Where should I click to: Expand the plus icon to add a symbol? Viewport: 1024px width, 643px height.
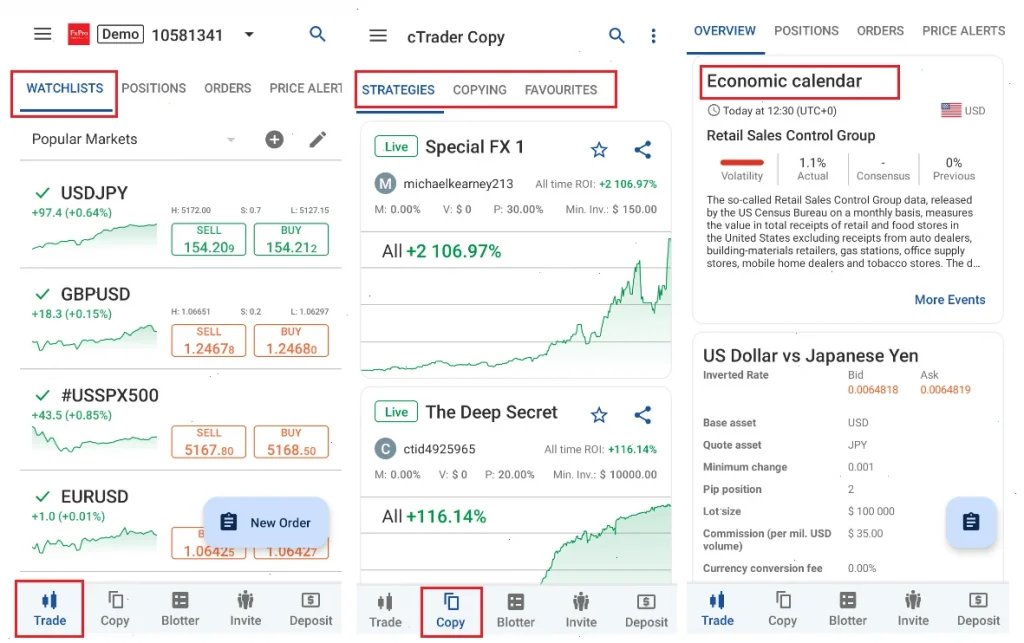tap(274, 139)
